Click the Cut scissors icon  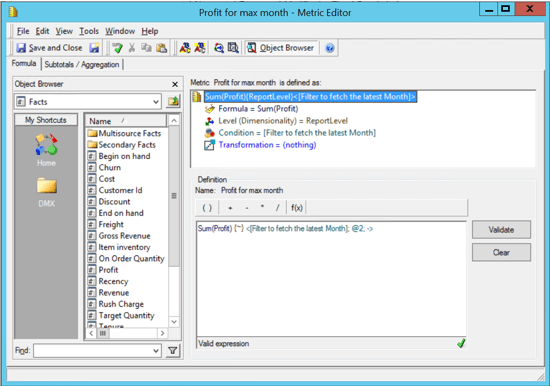[132, 48]
